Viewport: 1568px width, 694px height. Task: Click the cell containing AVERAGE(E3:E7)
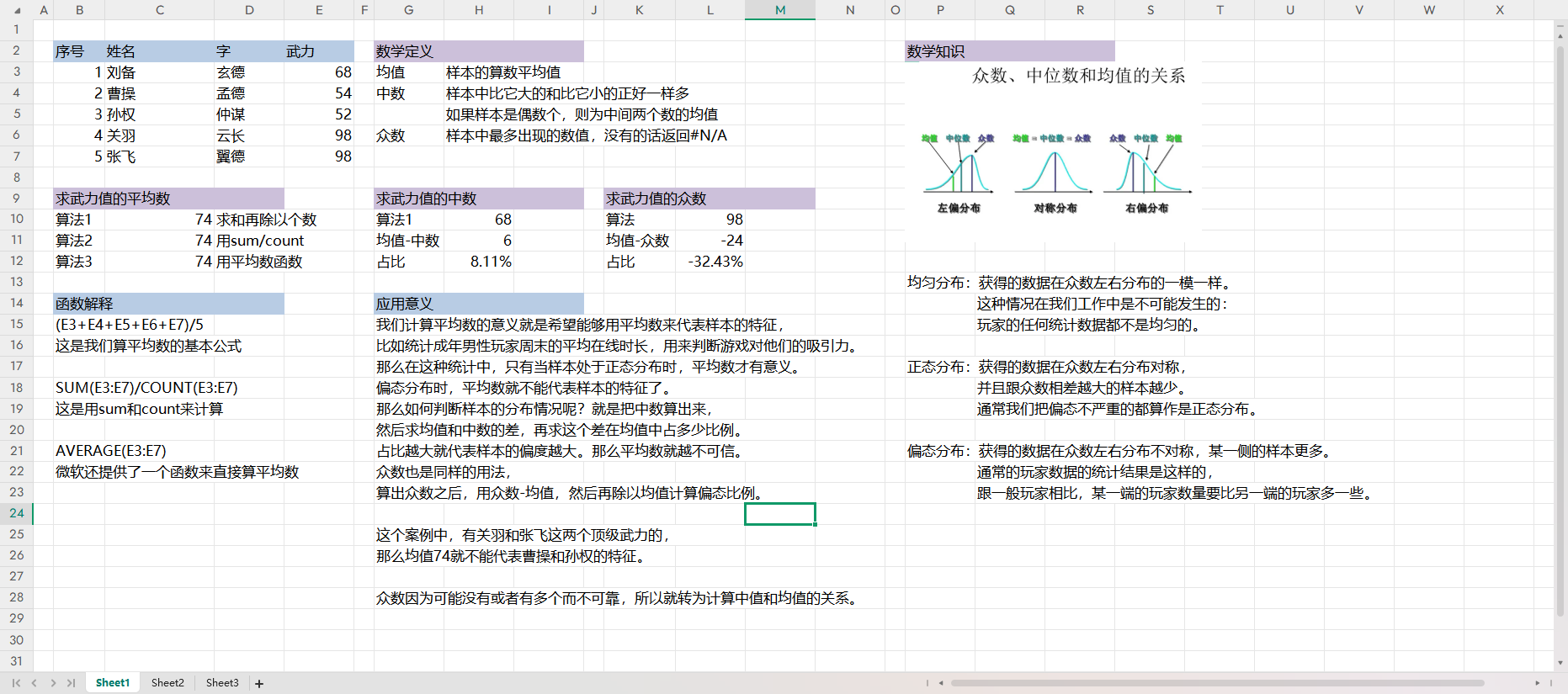(x=111, y=451)
